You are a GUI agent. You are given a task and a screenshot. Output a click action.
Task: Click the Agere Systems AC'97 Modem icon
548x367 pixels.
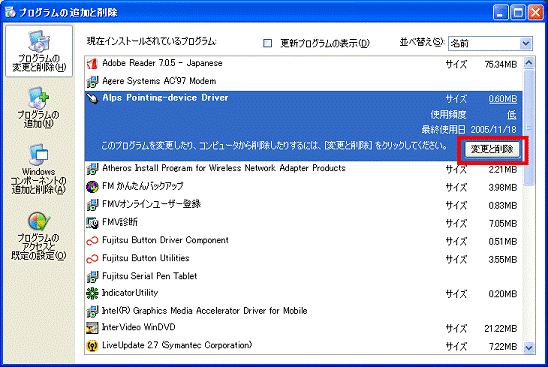(92, 81)
